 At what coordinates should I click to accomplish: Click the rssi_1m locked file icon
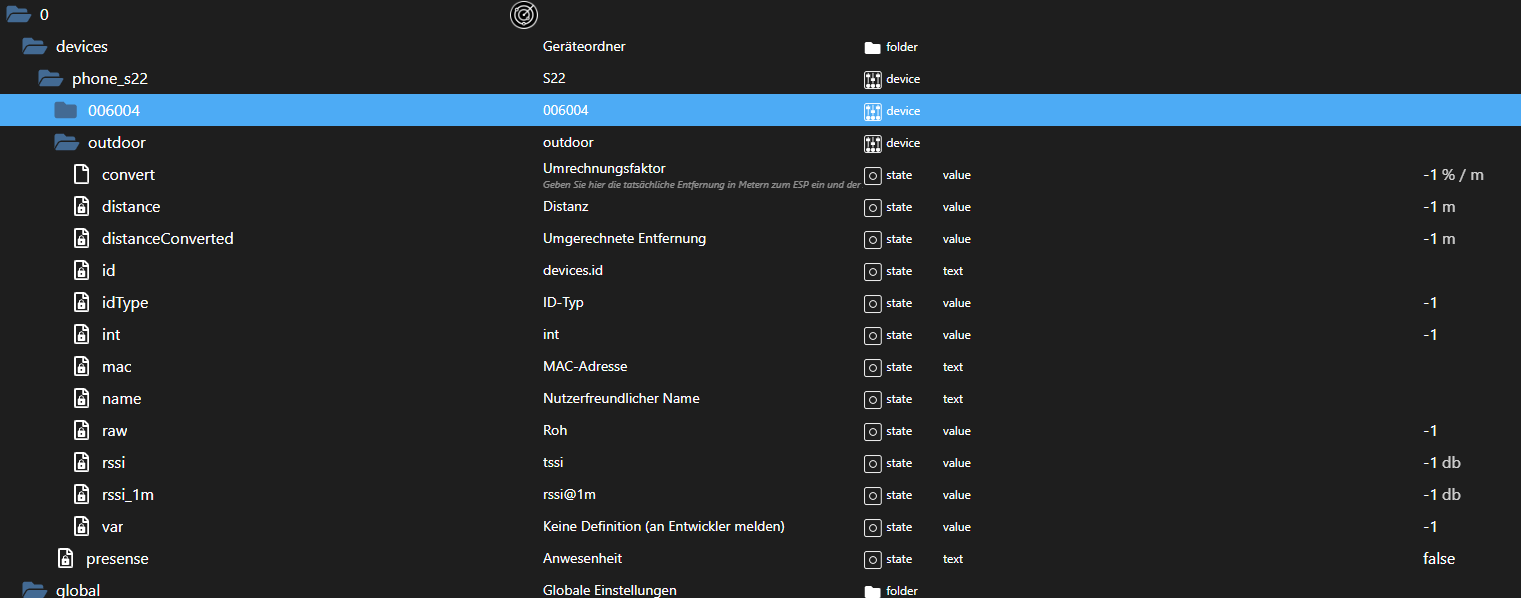[x=83, y=494]
